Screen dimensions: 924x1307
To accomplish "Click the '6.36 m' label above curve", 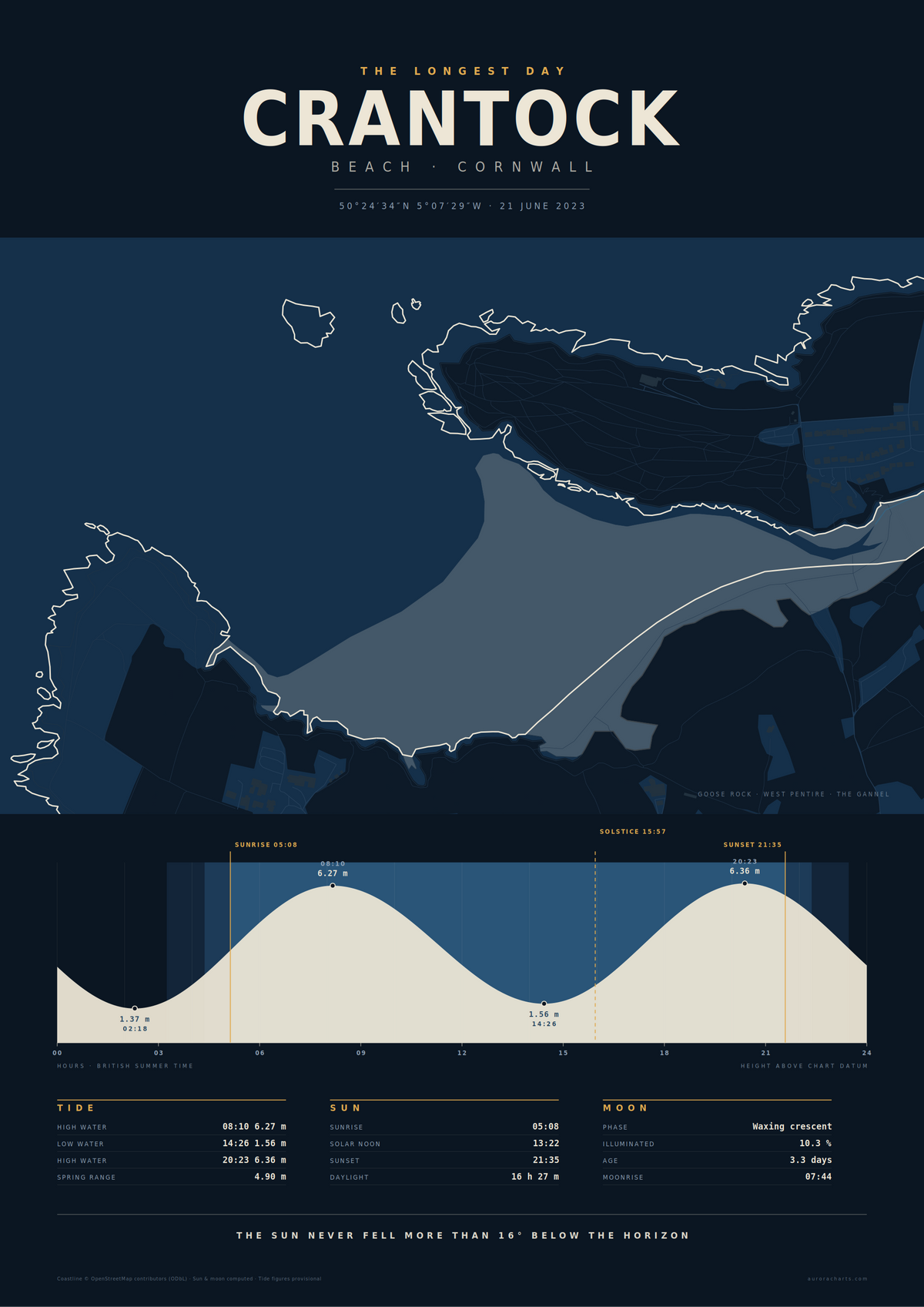I will pos(745,871).
